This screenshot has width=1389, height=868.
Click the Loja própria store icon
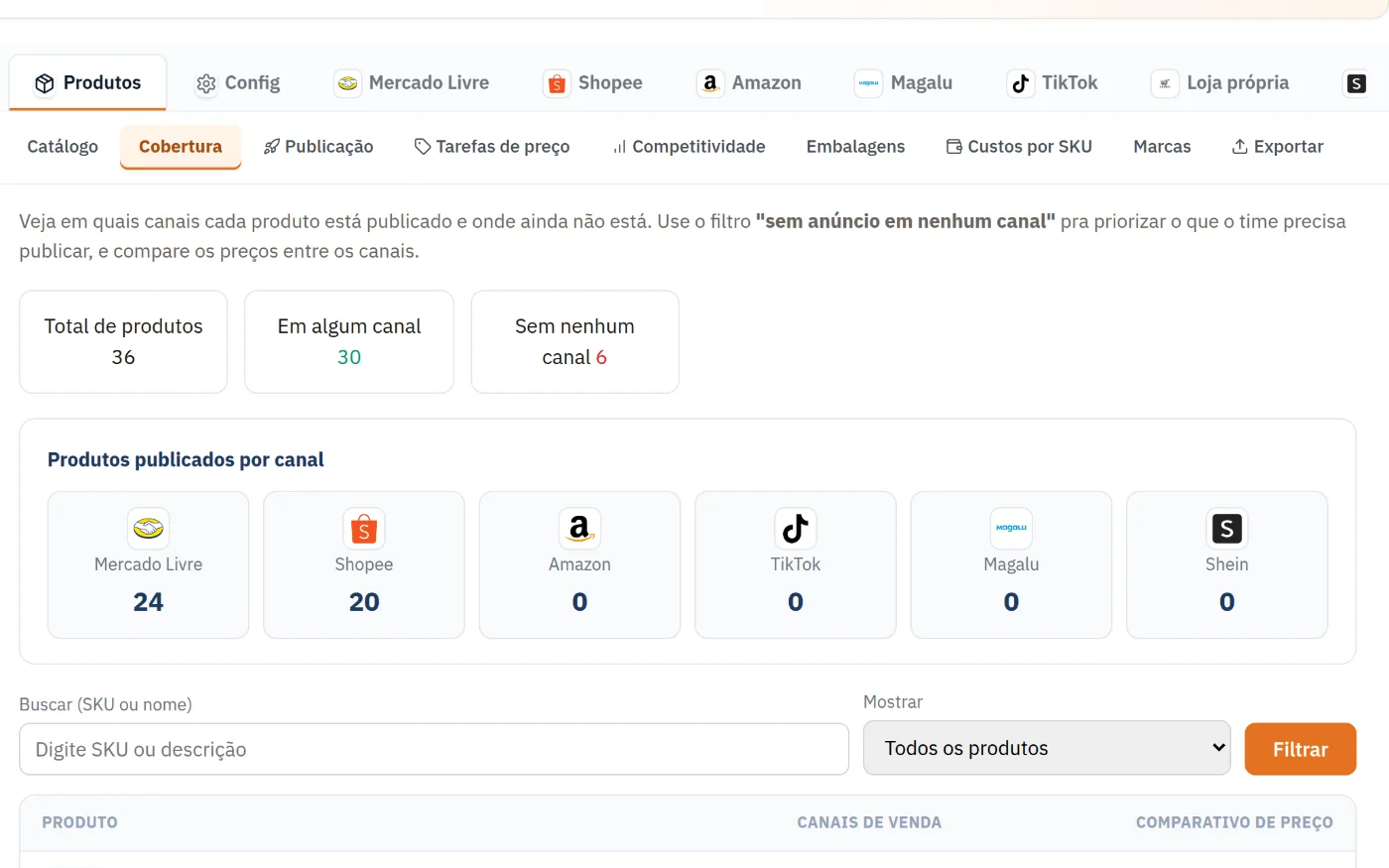1165,83
